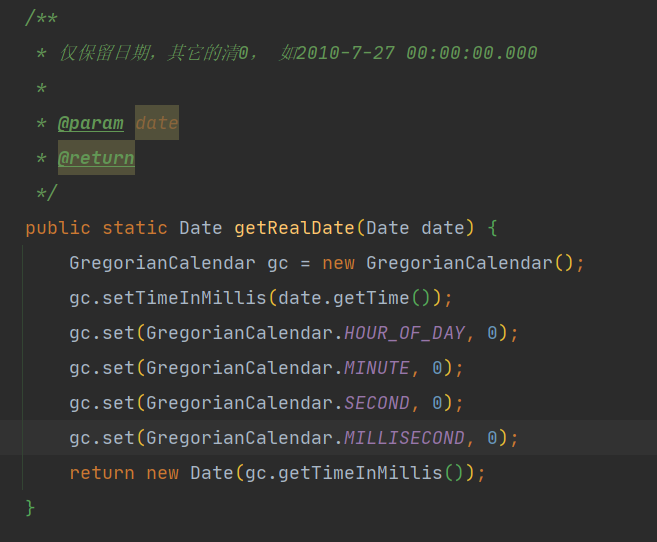The width and height of the screenshot is (657, 542).
Task: Click the getRealDate method name
Action: [x=294, y=228]
